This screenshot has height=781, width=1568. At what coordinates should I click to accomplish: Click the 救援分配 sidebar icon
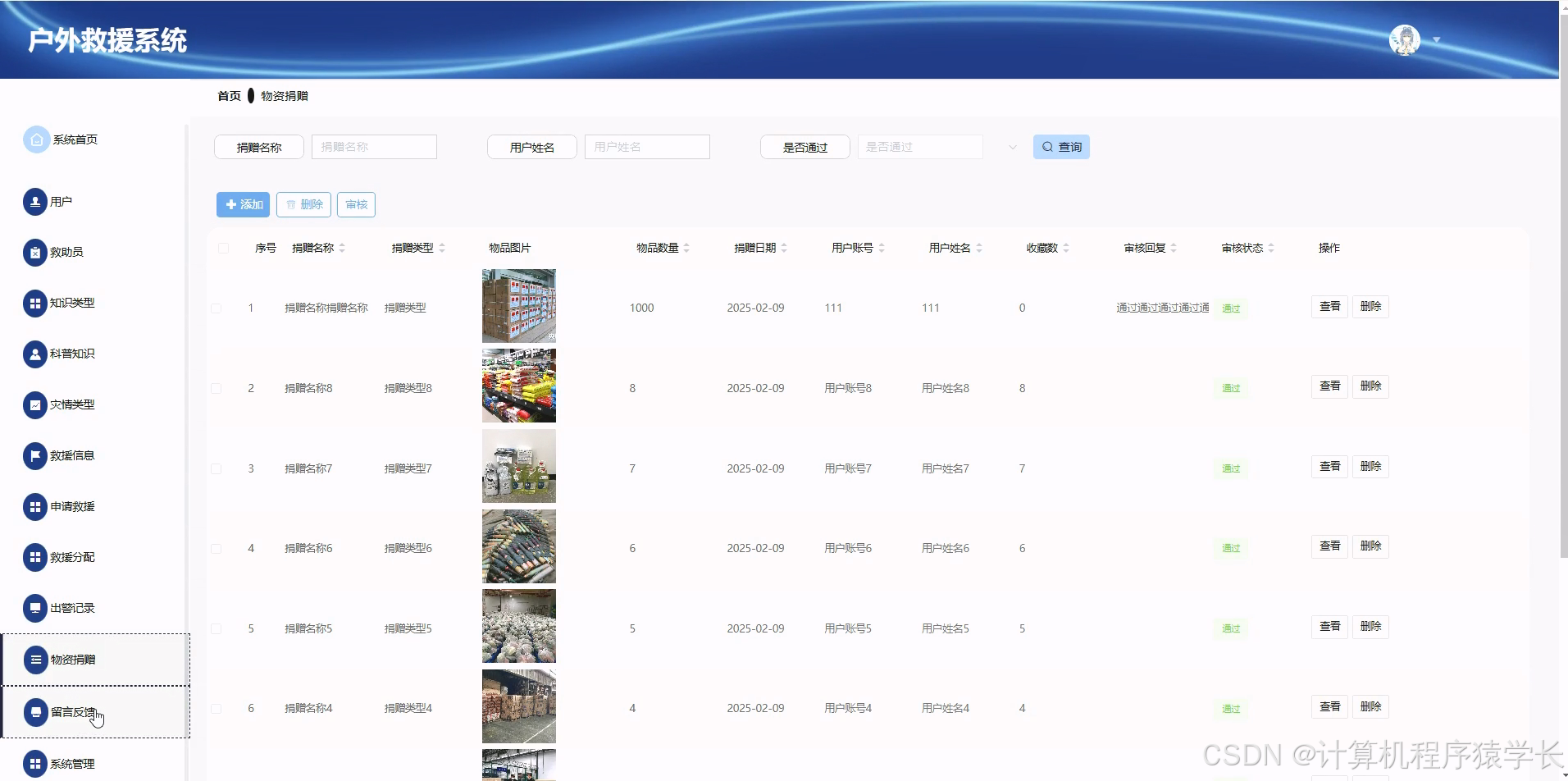[x=35, y=558]
